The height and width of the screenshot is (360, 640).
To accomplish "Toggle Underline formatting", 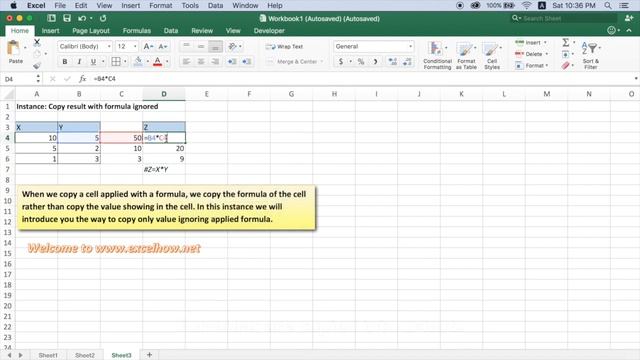I will point(93,62).
